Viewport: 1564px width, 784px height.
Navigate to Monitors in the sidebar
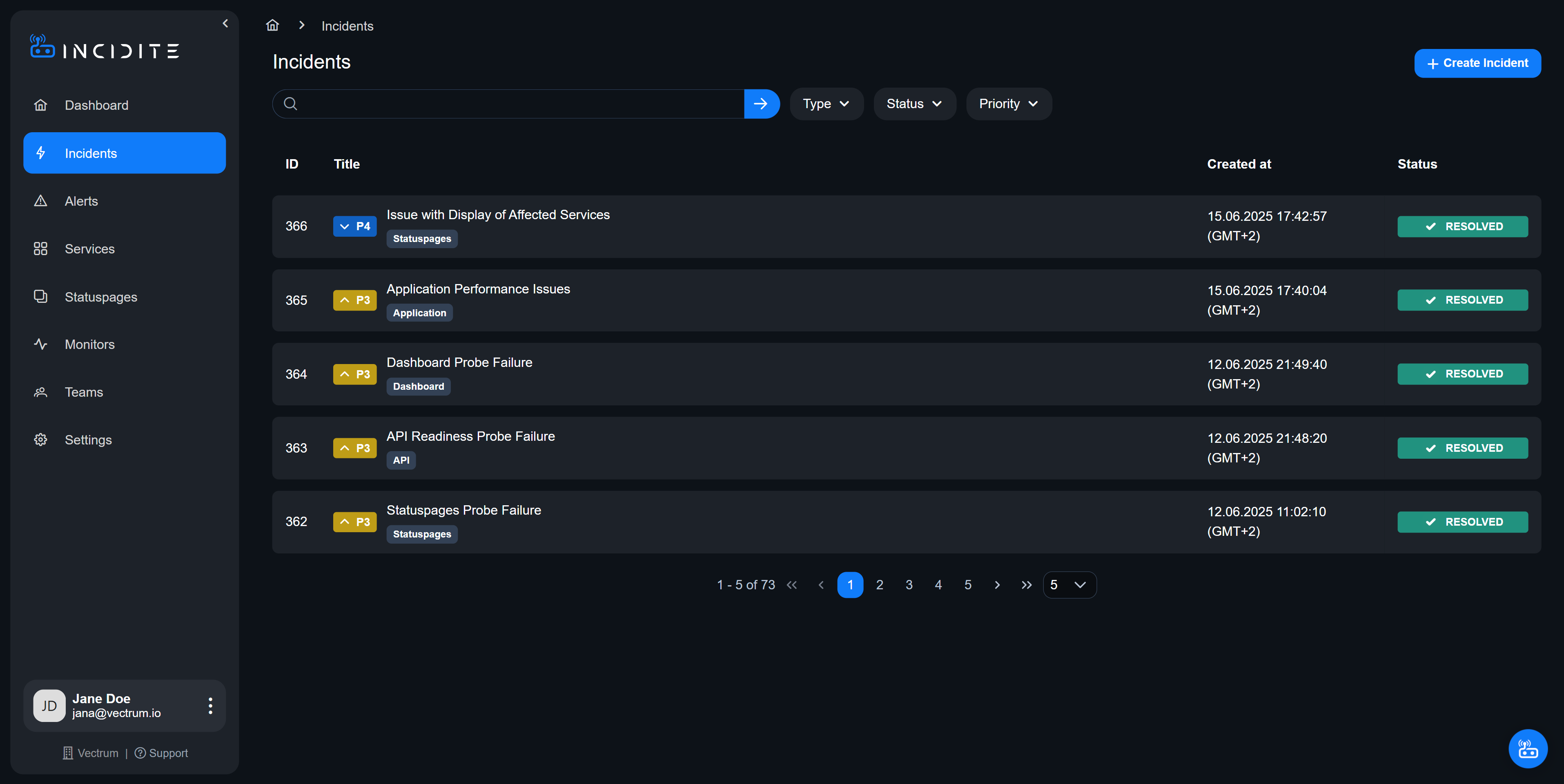click(x=89, y=344)
